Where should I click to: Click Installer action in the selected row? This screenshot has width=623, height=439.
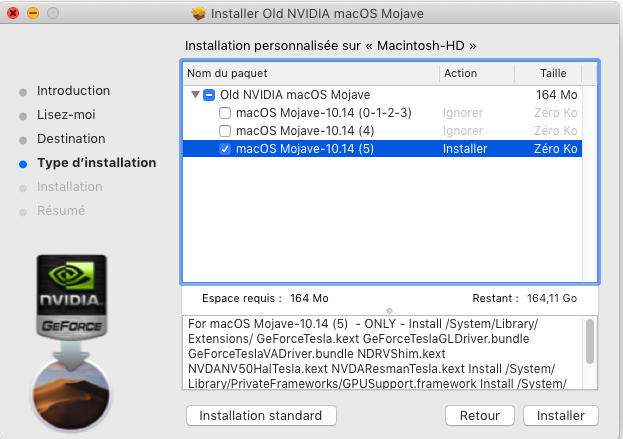pyautogui.click(x=465, y=149)
